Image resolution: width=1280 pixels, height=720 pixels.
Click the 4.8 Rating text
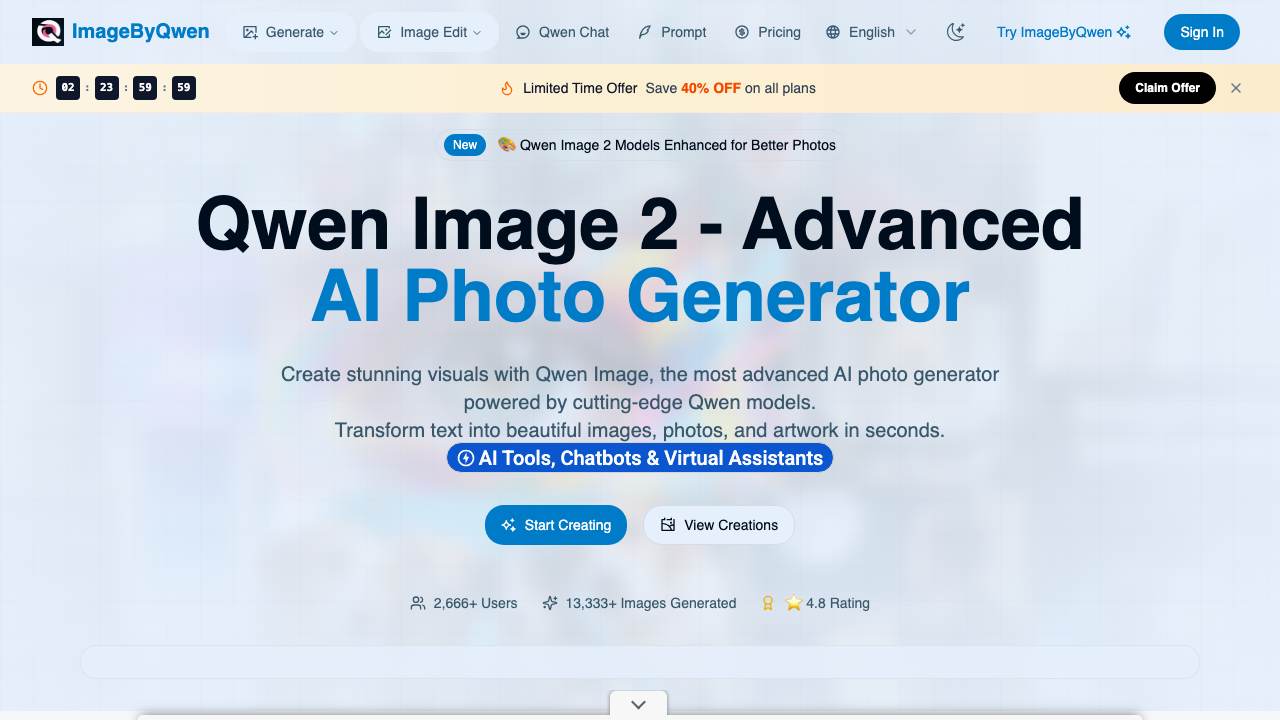point(838,603)
